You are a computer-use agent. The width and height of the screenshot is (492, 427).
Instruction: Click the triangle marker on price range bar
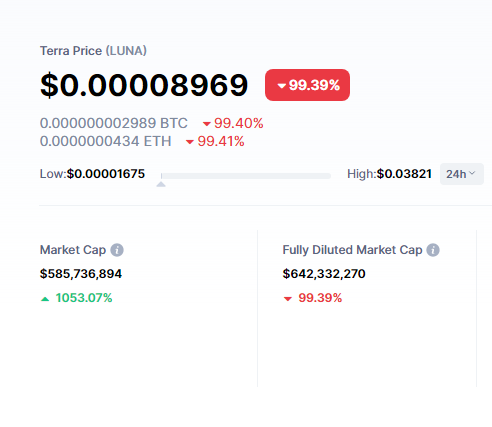tap(161, 184)
